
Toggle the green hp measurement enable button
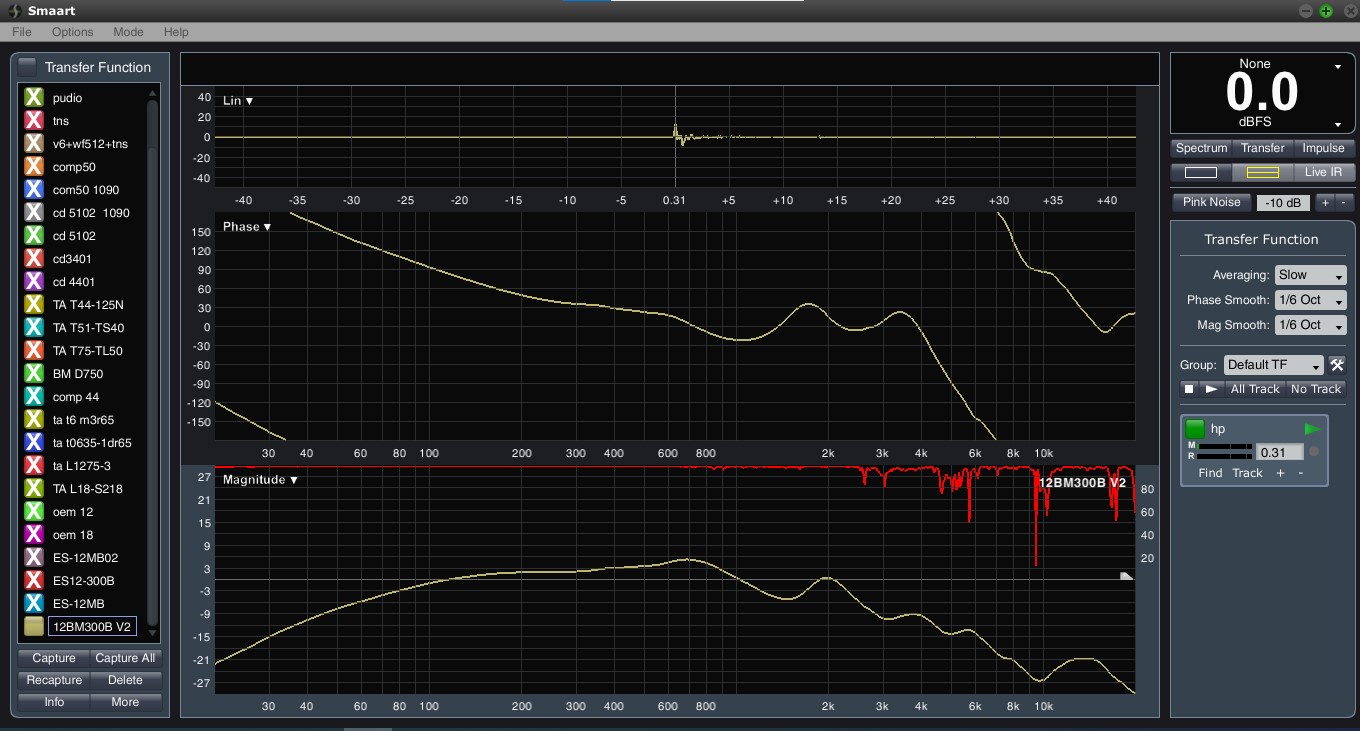pyautogui.click(x=1195, y=429)
